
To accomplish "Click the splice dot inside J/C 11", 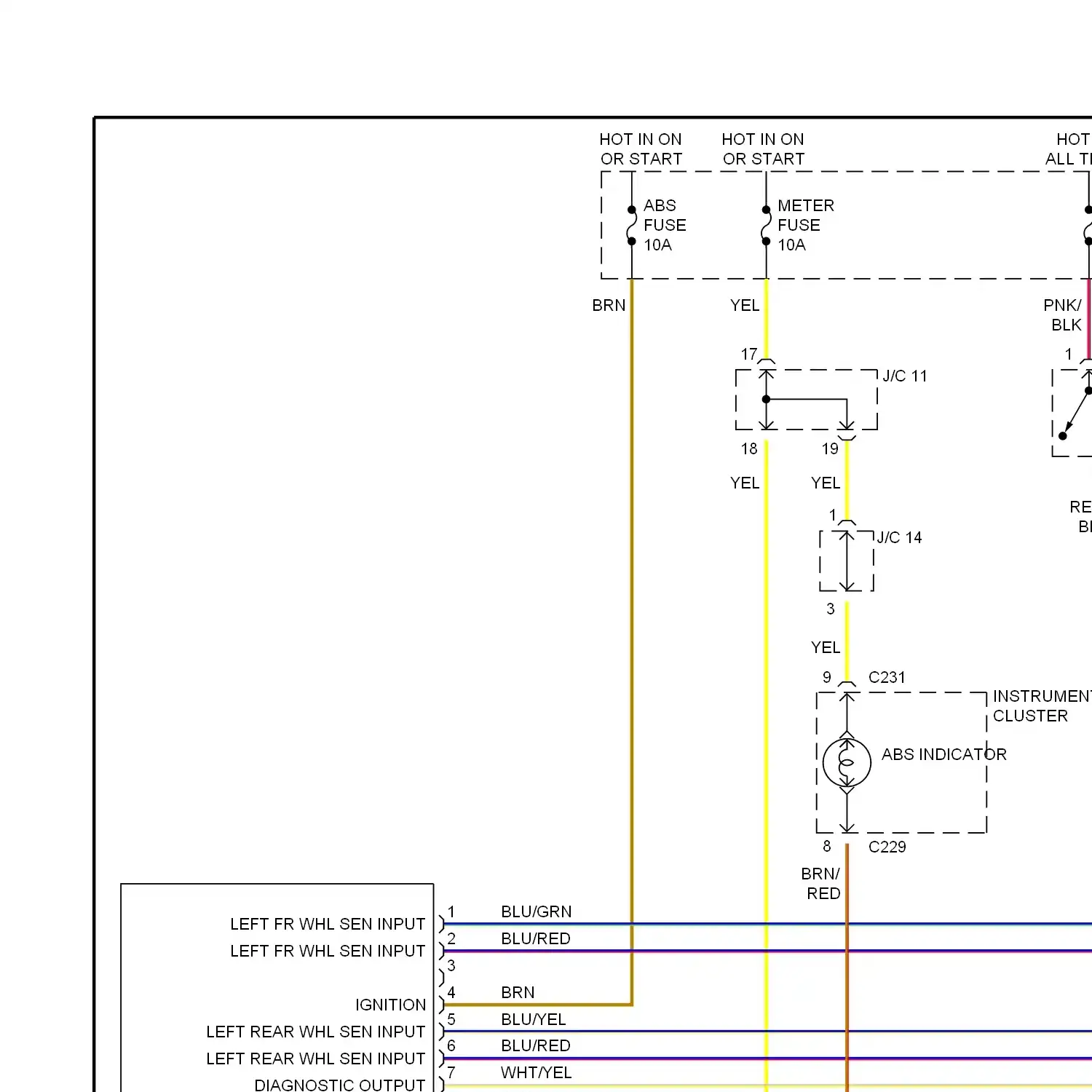I will [766, 399].
